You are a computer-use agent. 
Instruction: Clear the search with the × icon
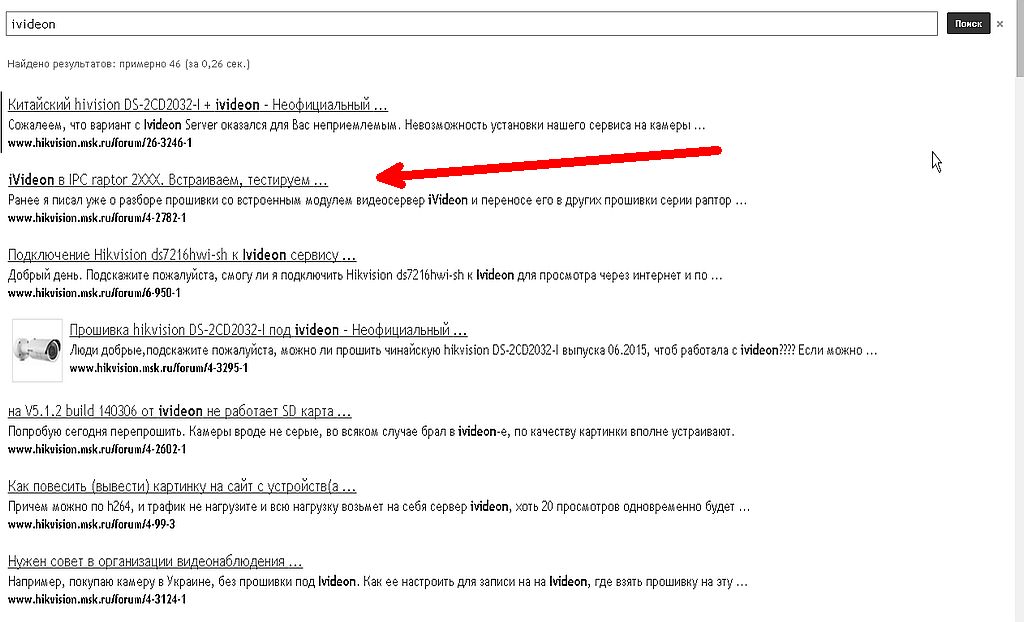click(x=999, y=24)
